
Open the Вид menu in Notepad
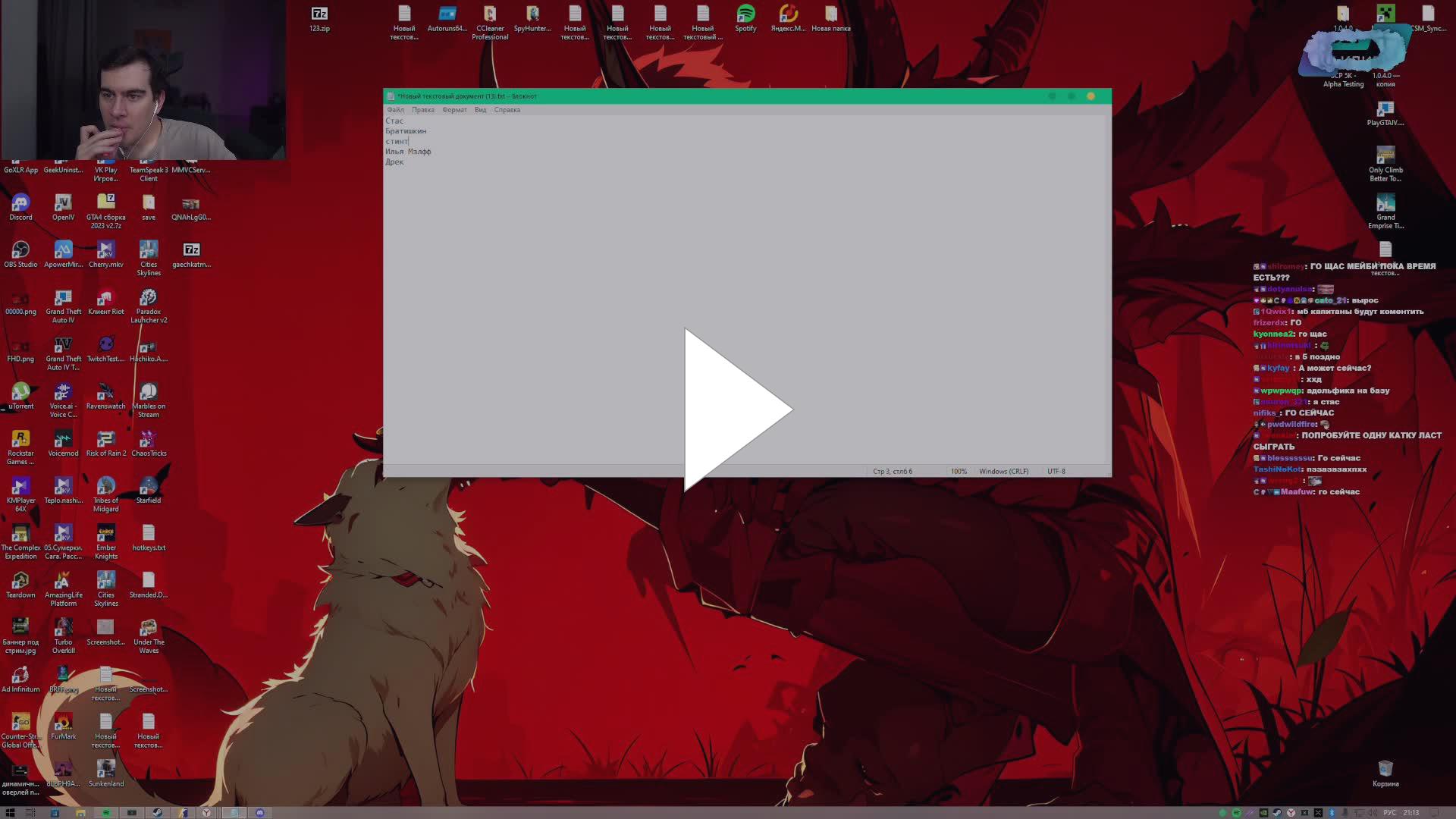480,110
